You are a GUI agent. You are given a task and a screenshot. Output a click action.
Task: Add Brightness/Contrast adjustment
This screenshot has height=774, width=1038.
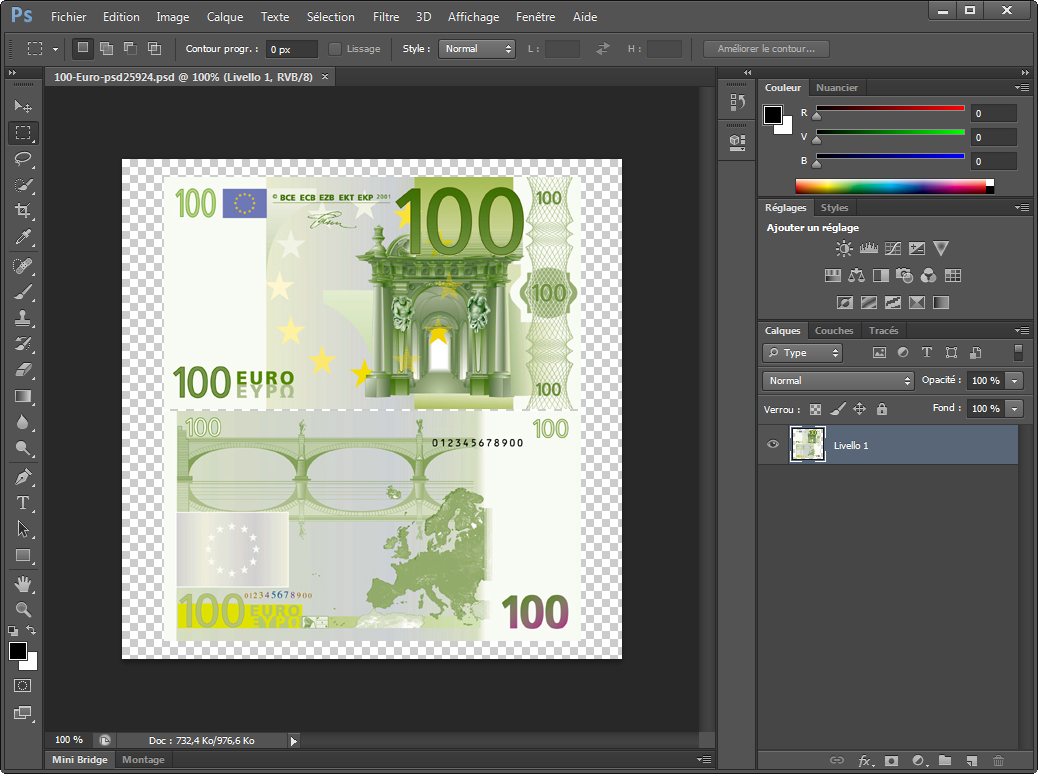click(844, 249)
